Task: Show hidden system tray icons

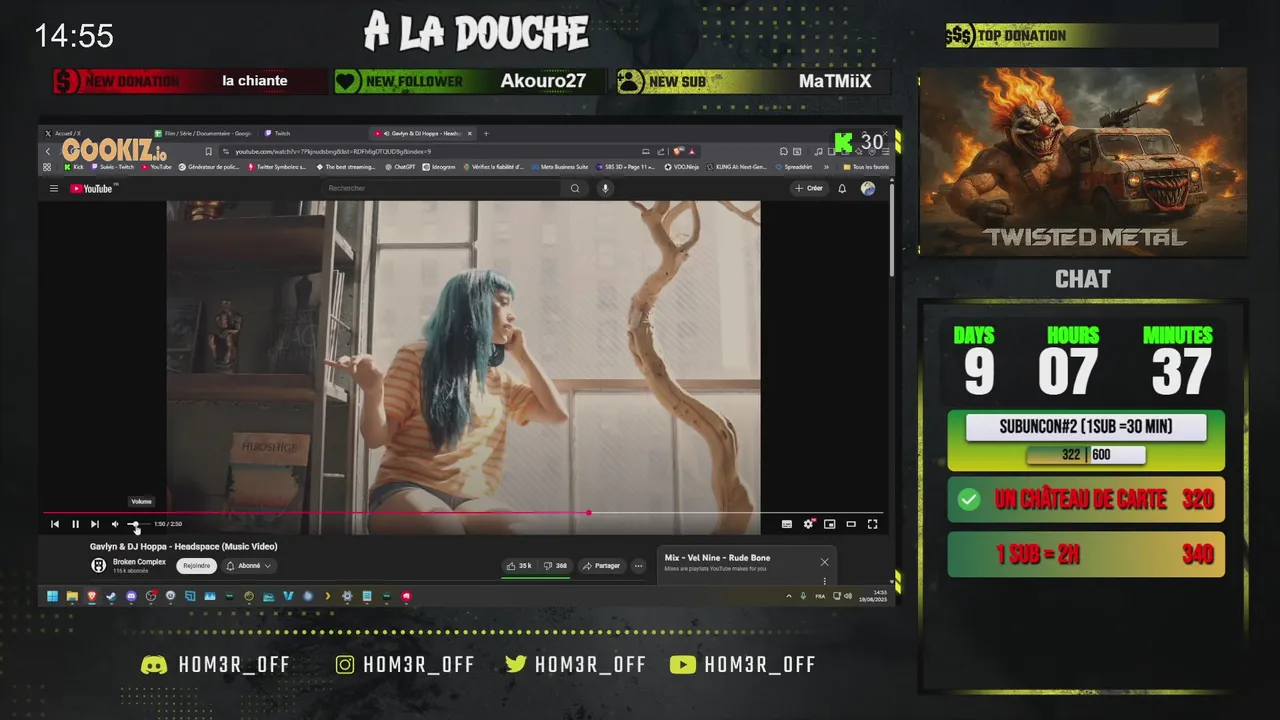Action: click(788, 596)
